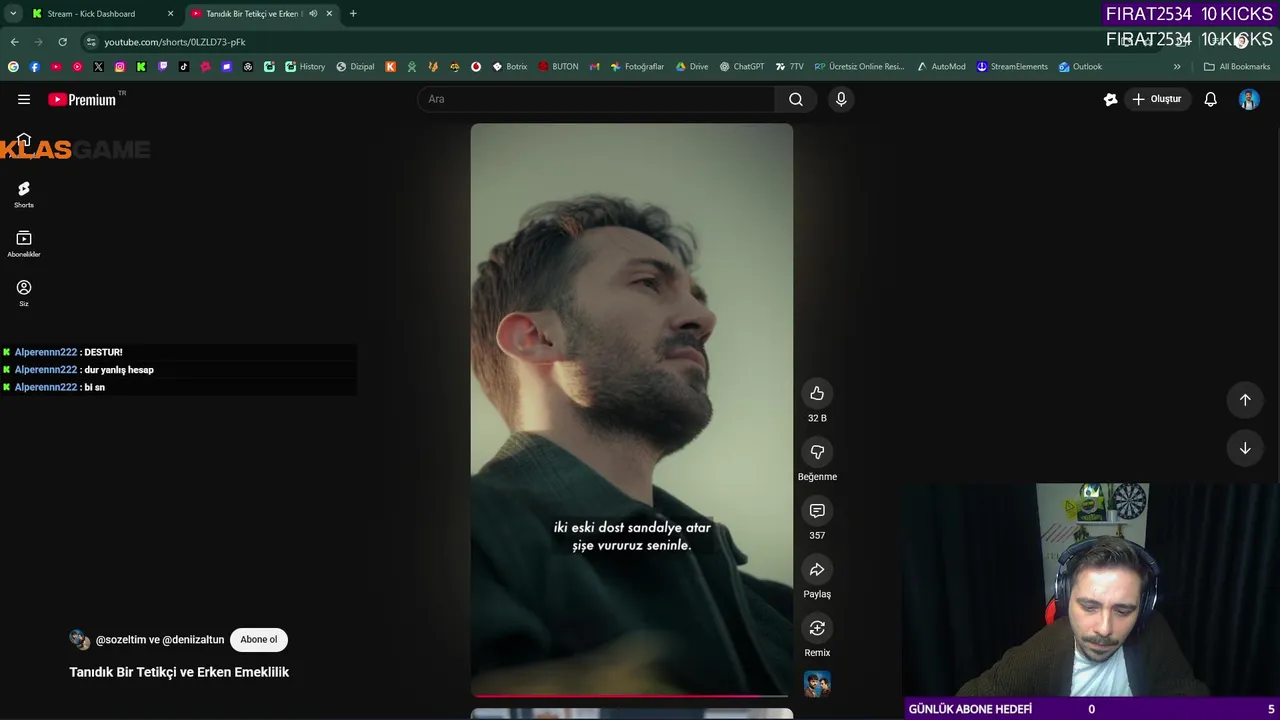
Task: Like the Short with thumbs up
Action: click(x=817, y=394)
